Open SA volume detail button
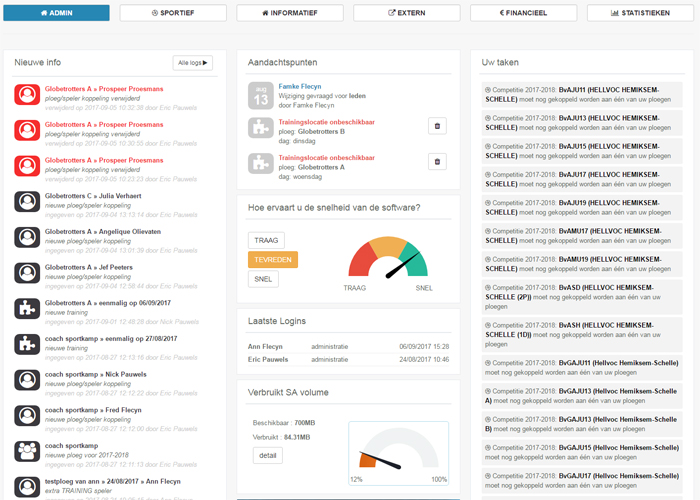The image size is (700, 500). 267,456
